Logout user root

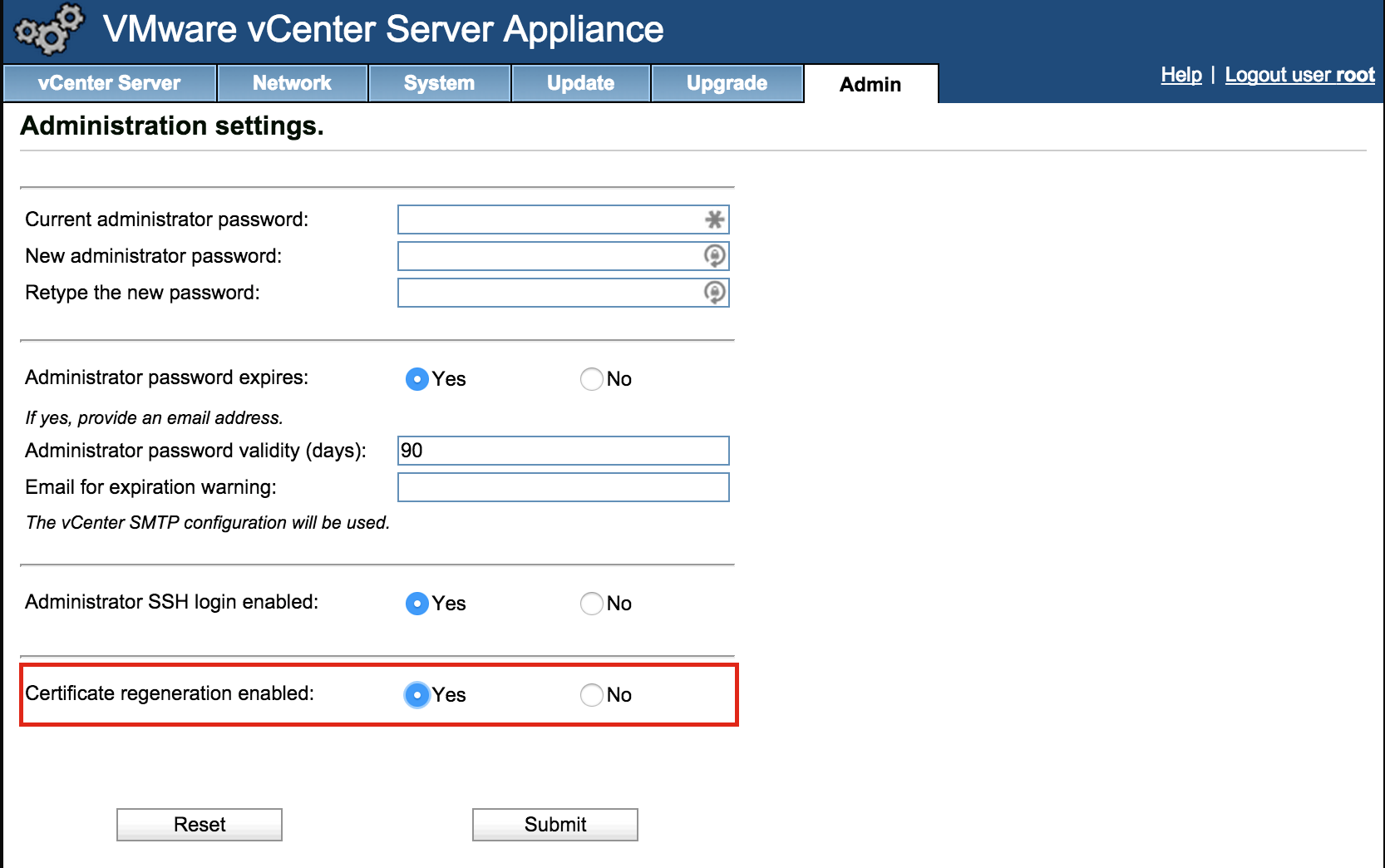[x=1299, y=75]
